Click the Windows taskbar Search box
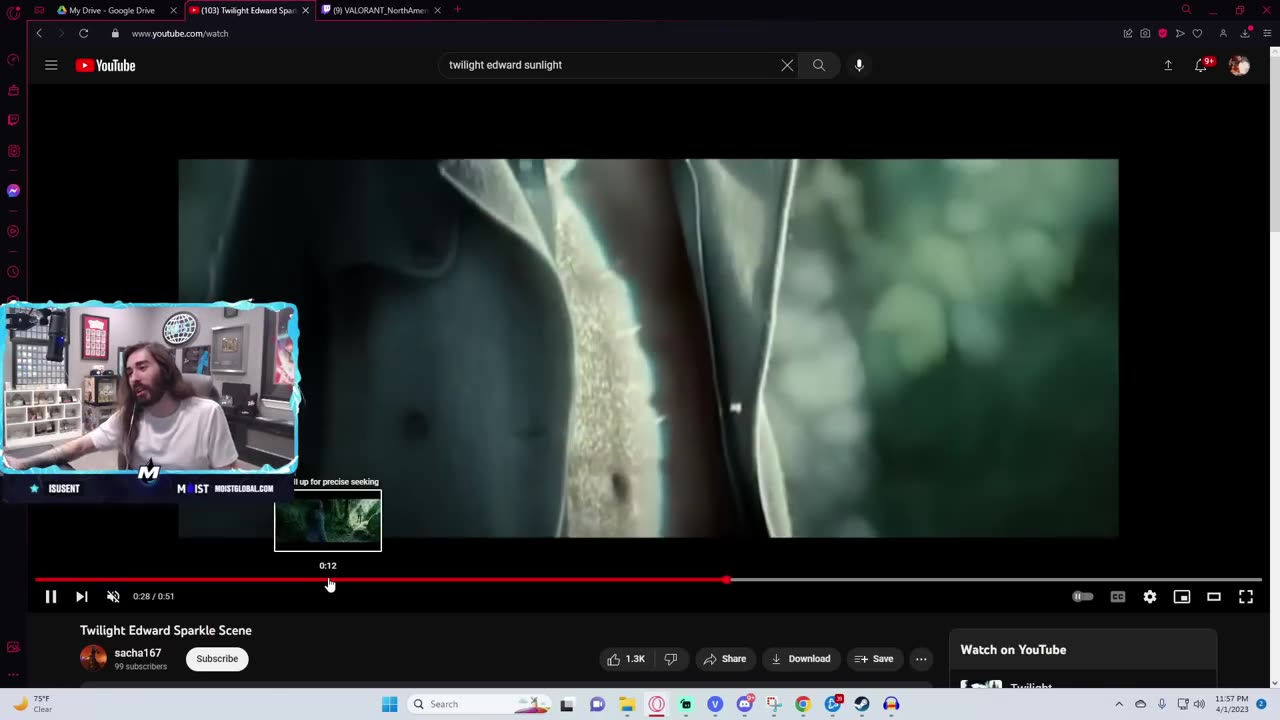1280x720 pixels. pyautogui.click(x=480, y=704)
